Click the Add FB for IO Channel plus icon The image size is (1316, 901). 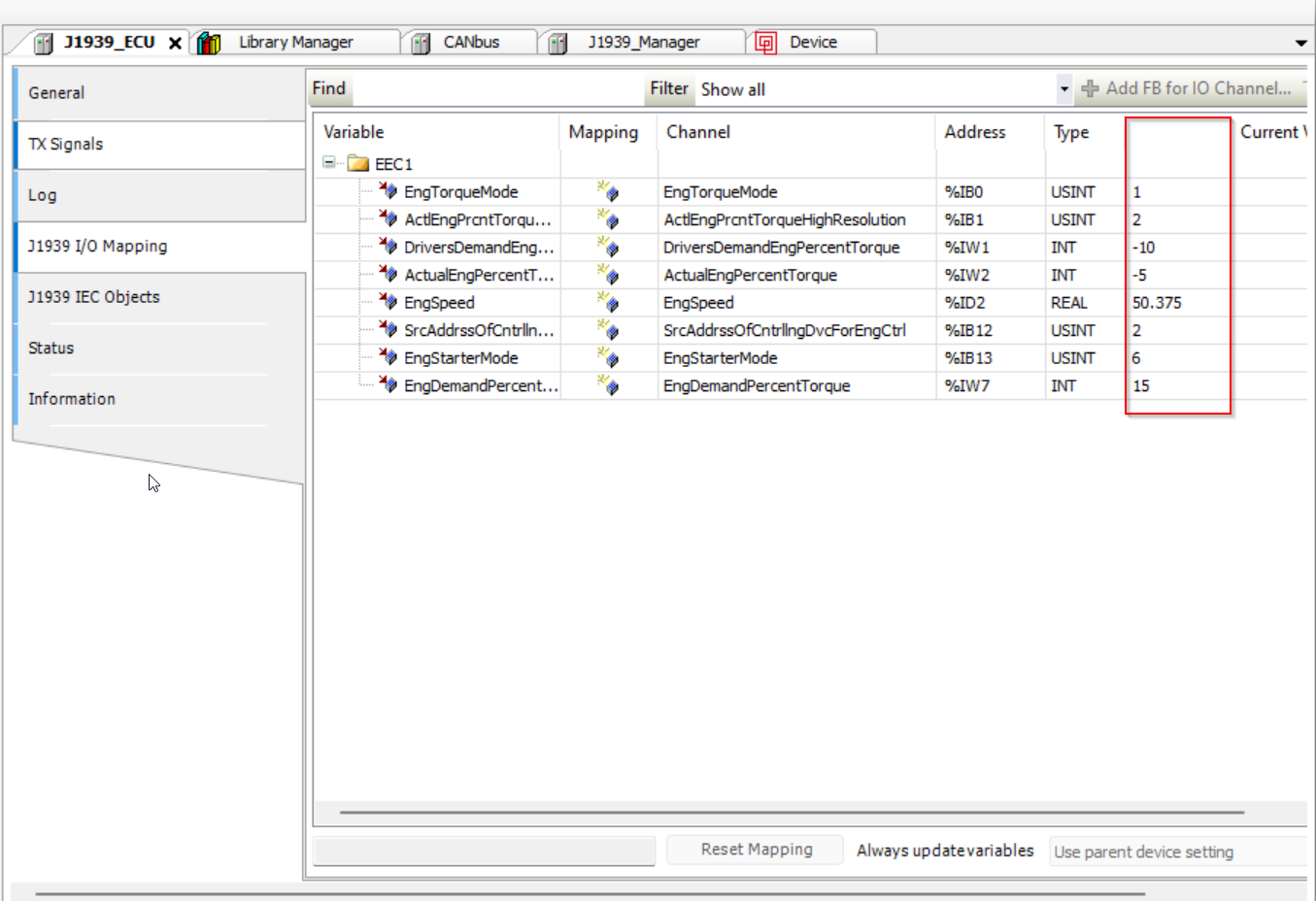(1090, 88)
